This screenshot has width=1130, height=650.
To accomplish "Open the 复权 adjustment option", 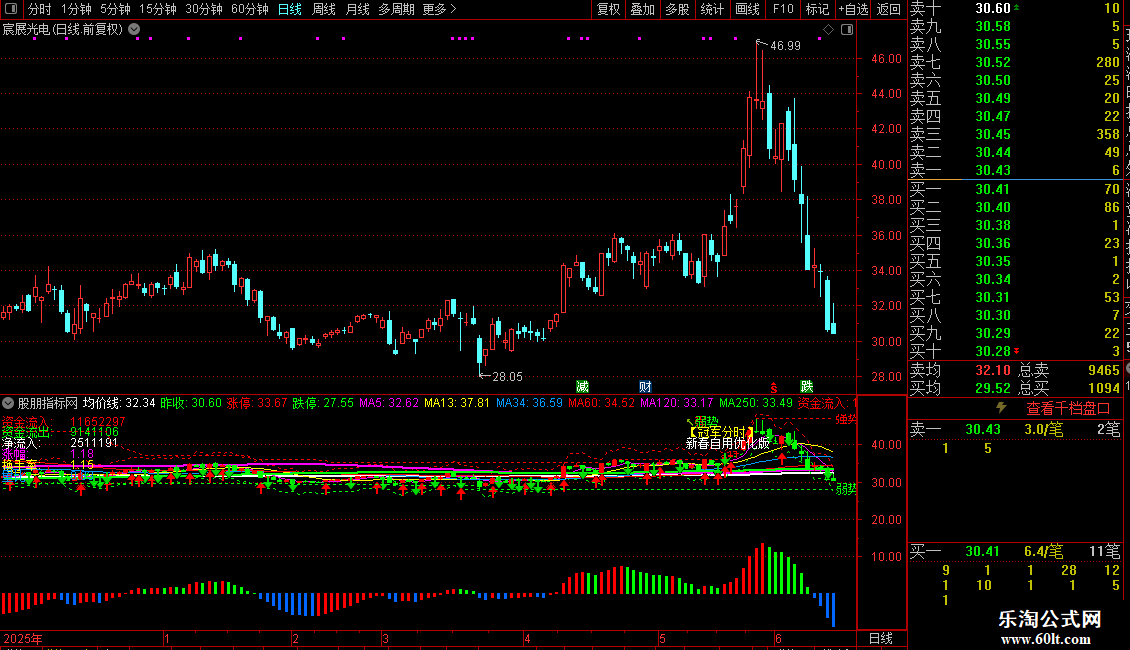I will (x=608, y=9).
